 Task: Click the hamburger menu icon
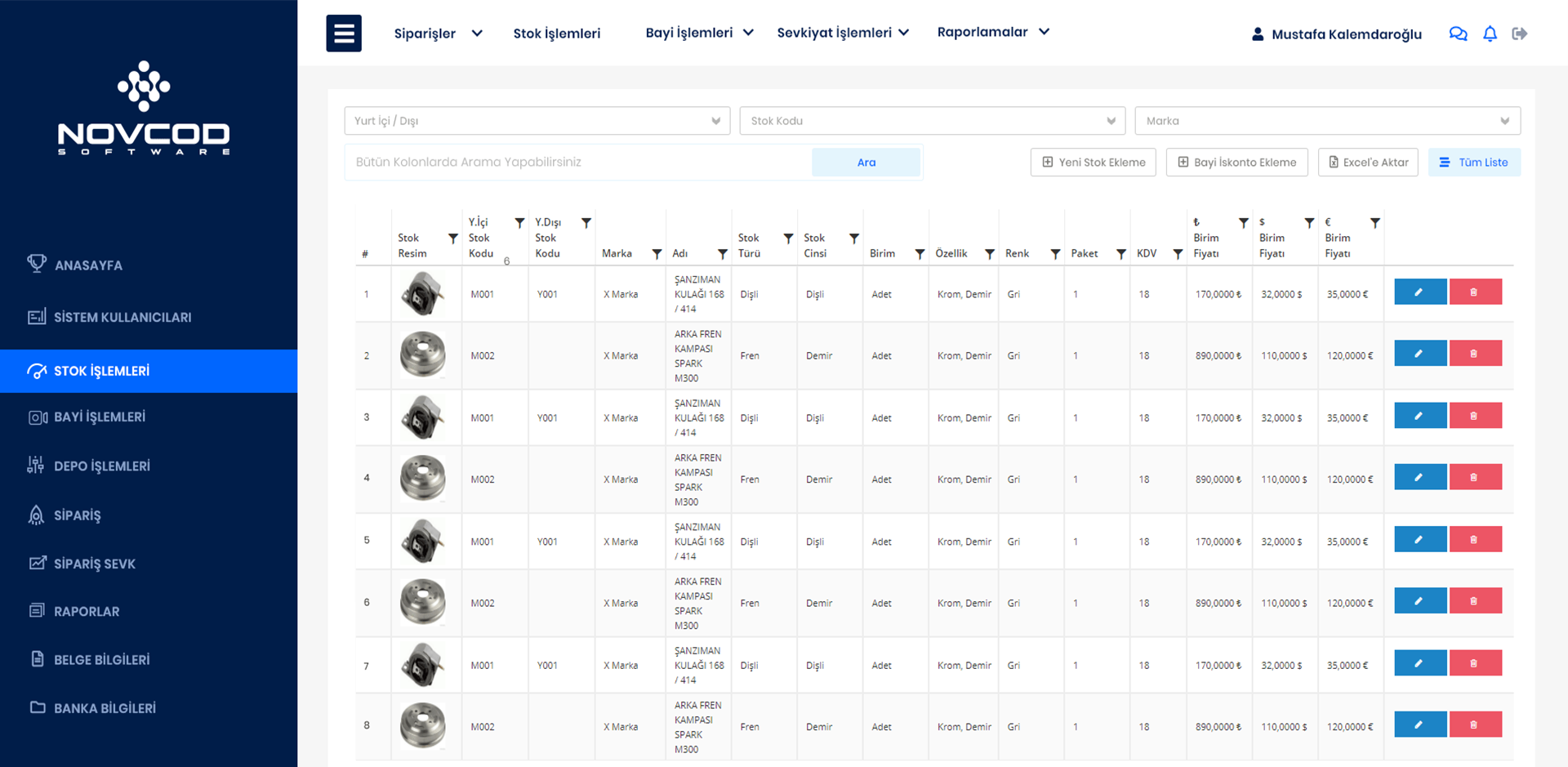(x=344, y=33)
